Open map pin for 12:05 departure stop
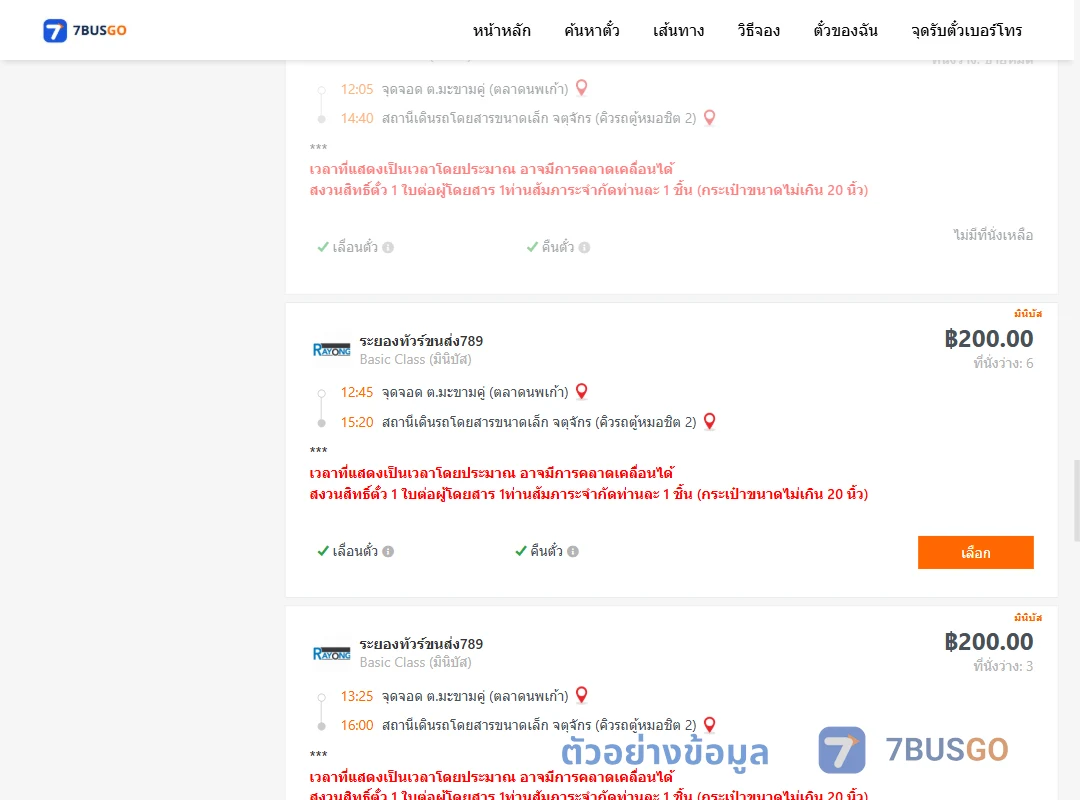1080x800 pixels. pyautogui.click(x=581, y=88)
